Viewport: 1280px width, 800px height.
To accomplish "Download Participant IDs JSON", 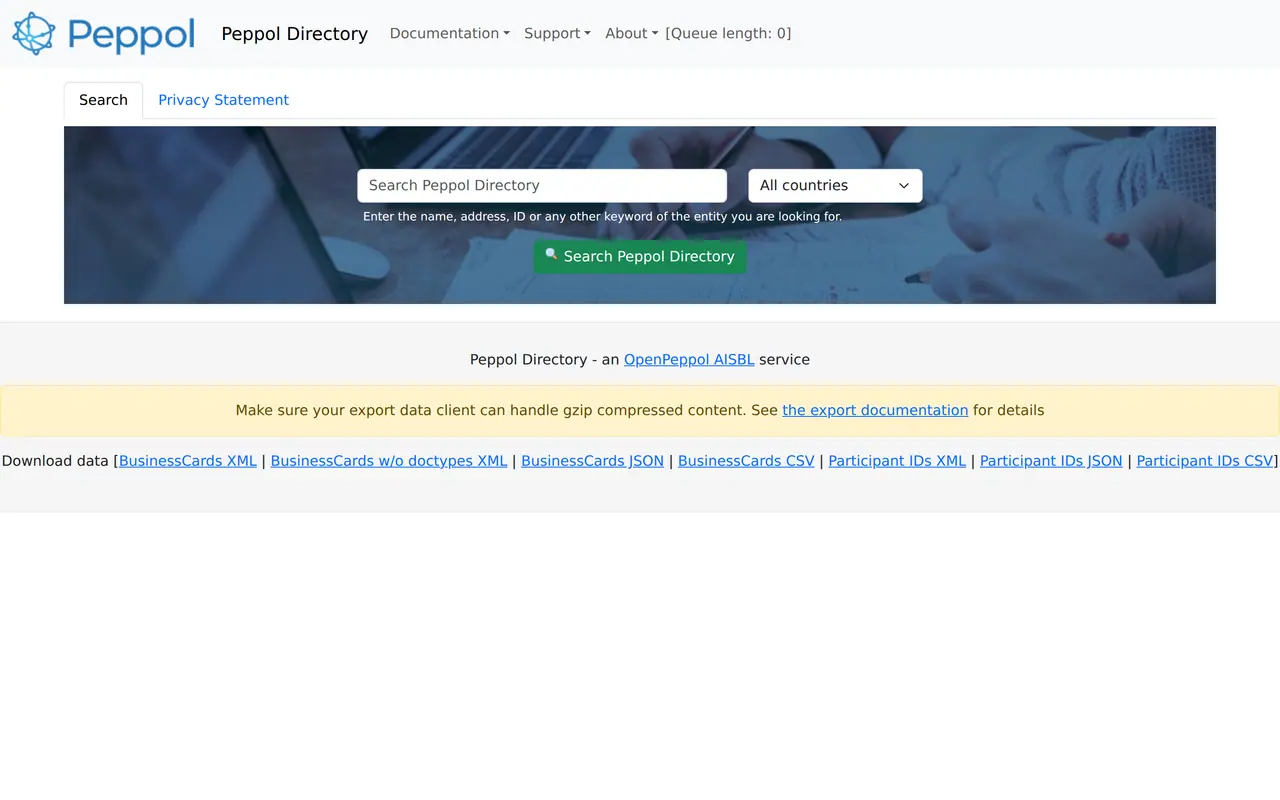I will coord(1051,461).
